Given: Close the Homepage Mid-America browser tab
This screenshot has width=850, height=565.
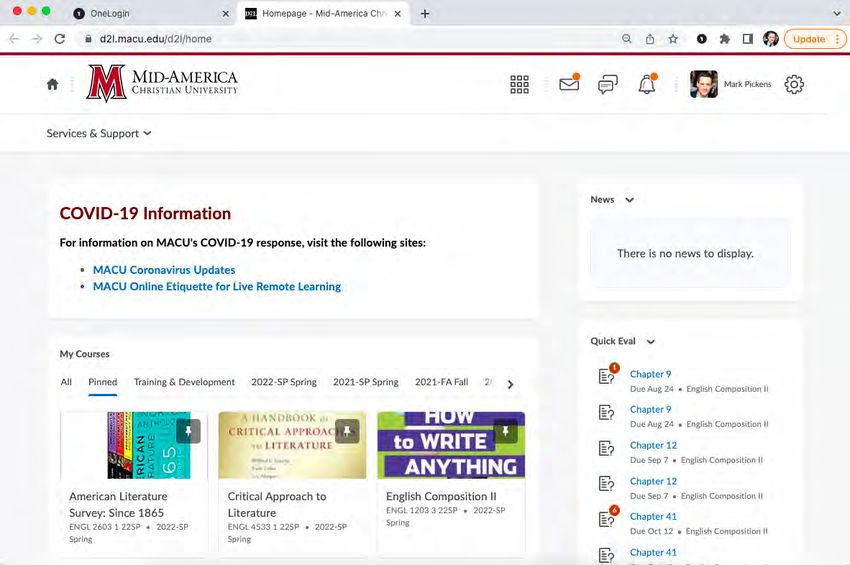Looking at the screenshot, I should (398, 14).
